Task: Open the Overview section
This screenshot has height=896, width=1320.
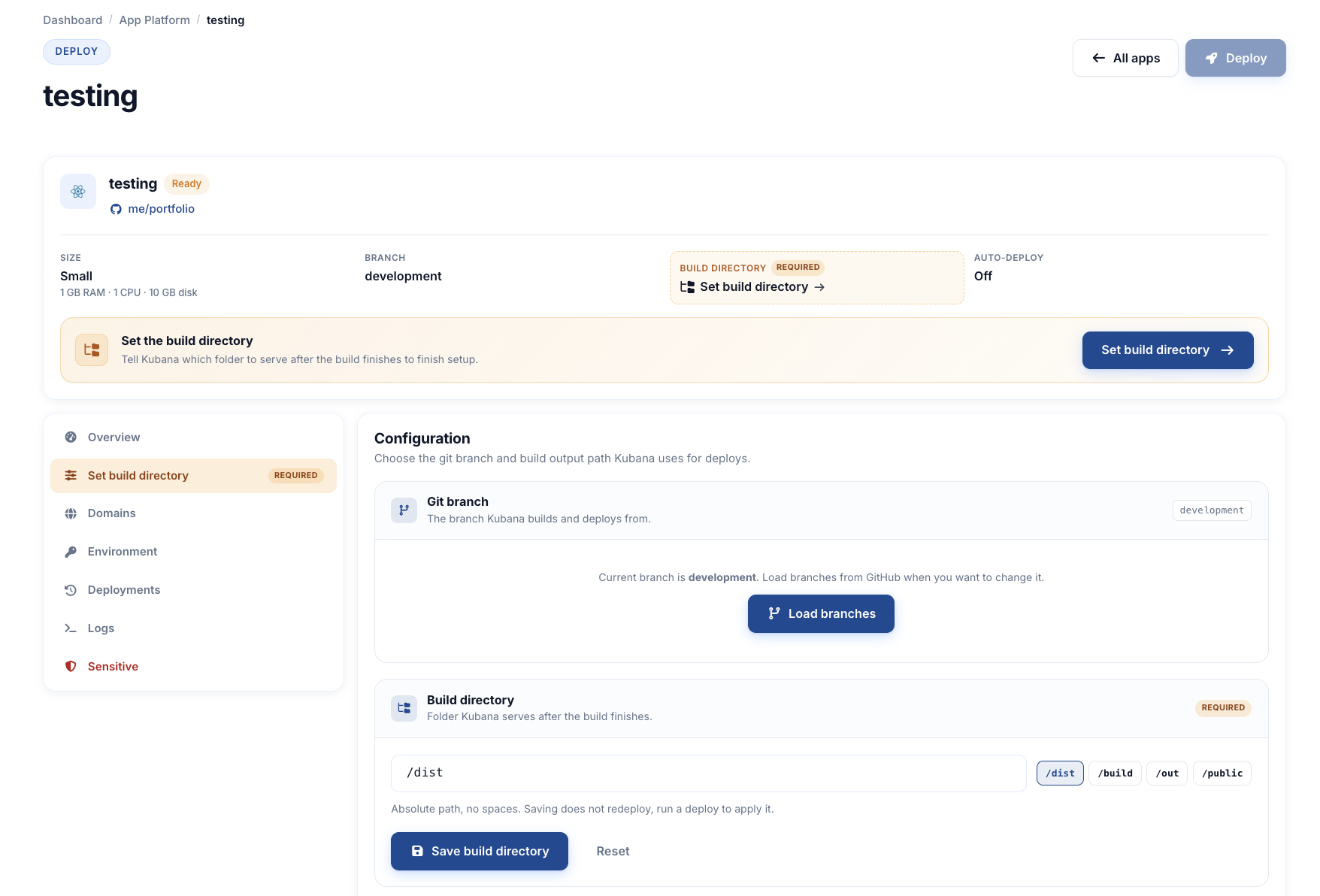Action: pyautogui.click(x=193, y=437)
